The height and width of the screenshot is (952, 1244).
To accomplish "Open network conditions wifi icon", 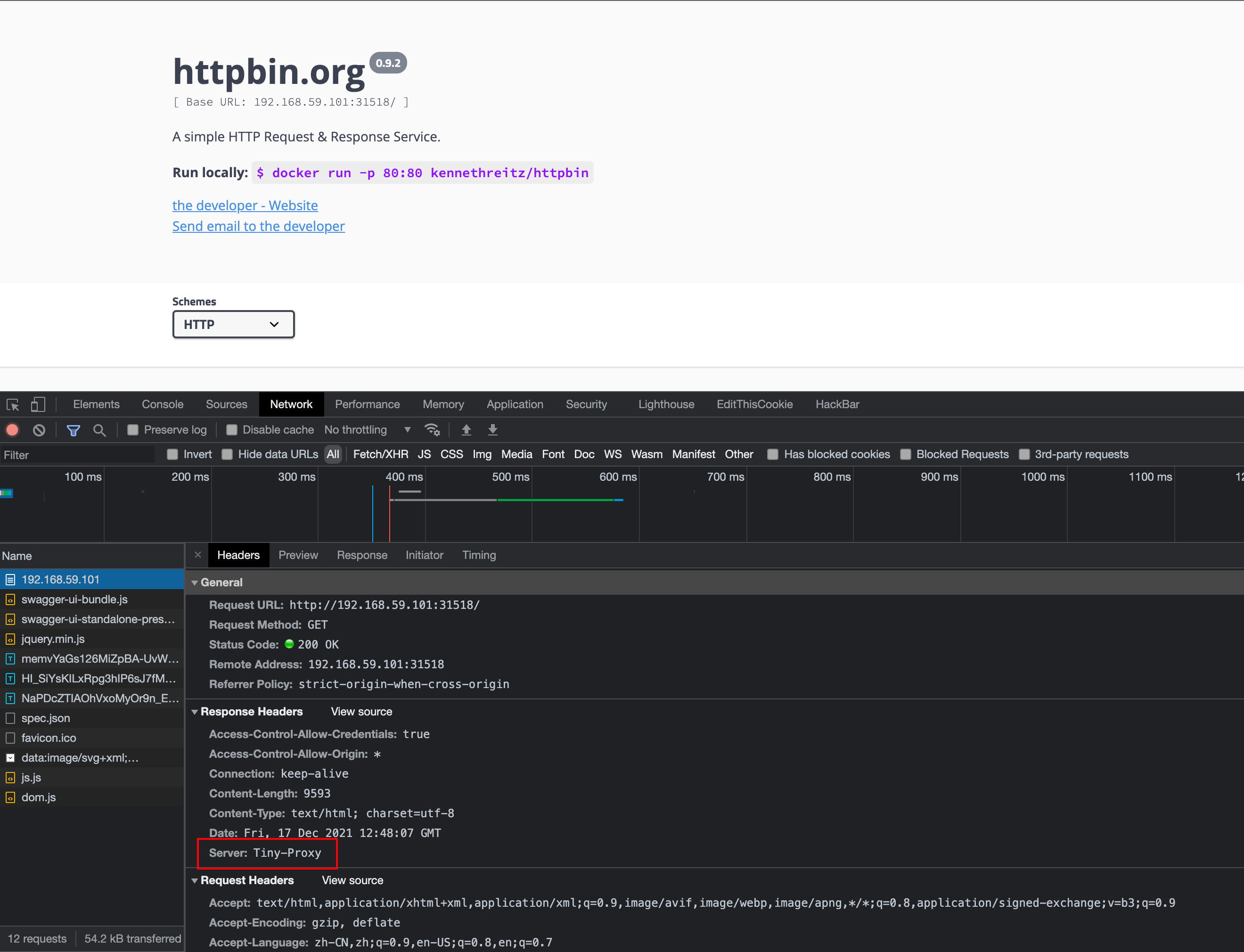I will click(432, 430).
